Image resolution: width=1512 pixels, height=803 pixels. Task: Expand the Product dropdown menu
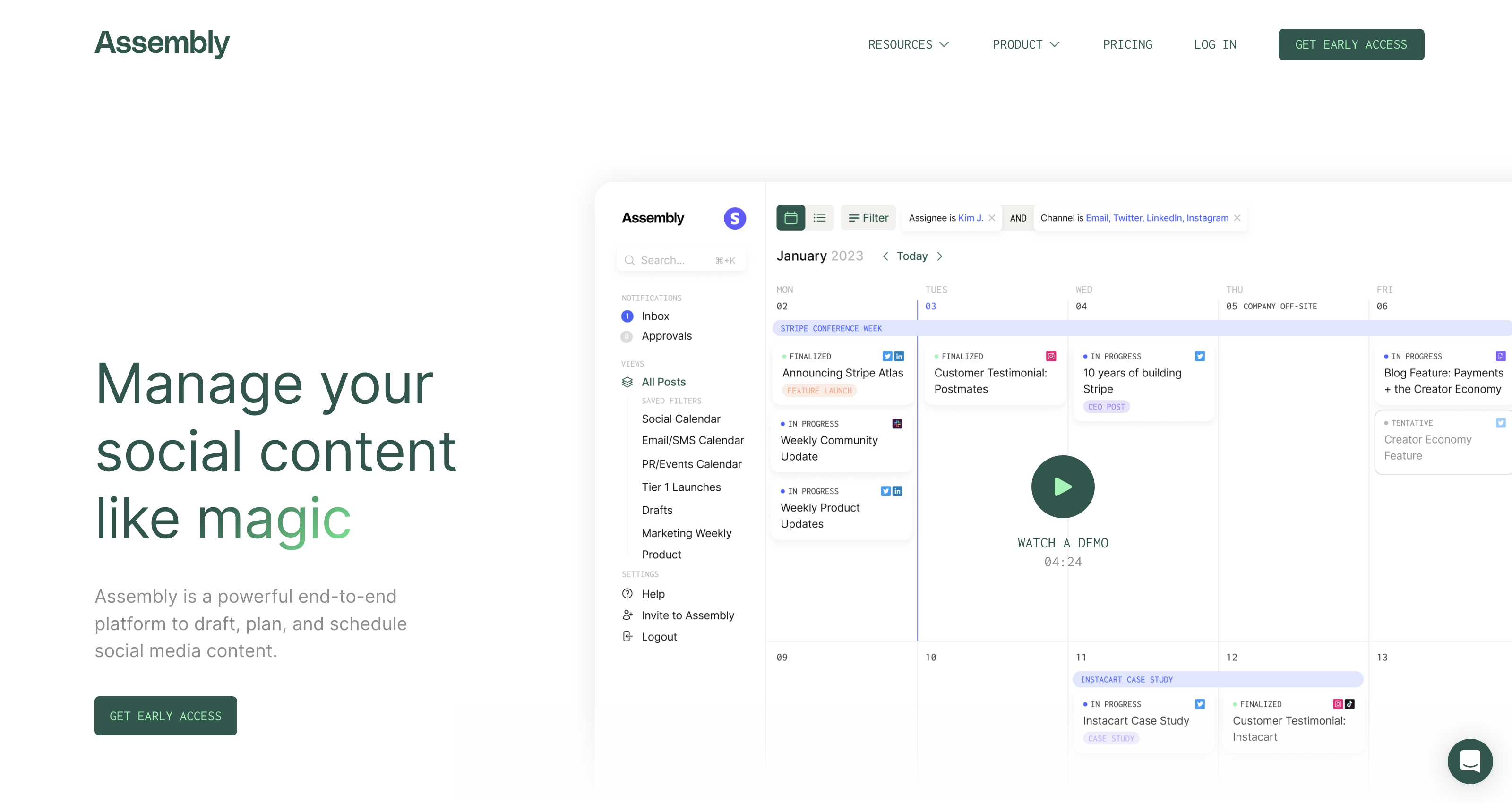tap(1025, 44)
